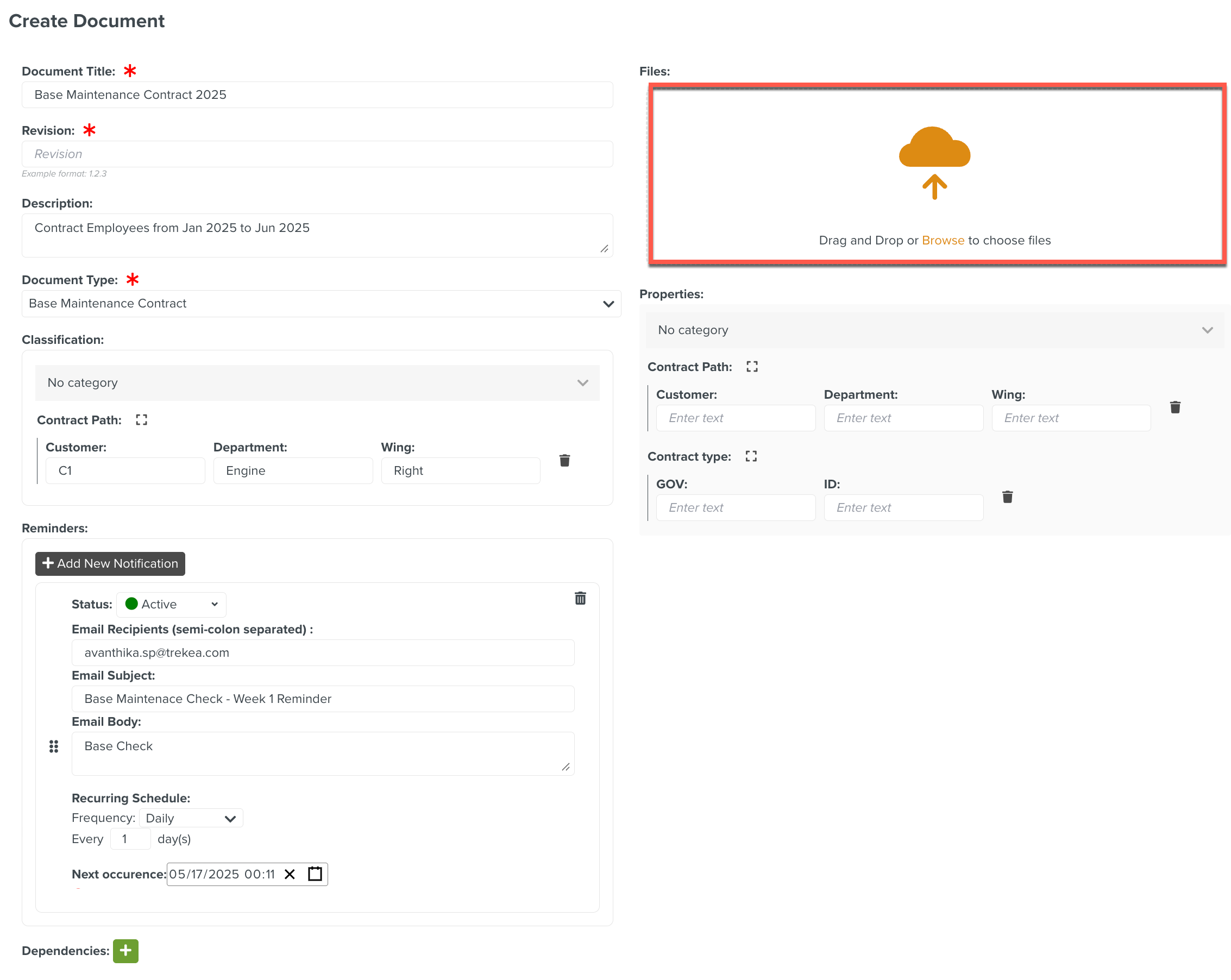Remove the reminder notification with trash icon
The width and height of the screenshot is (1231, 980).
point(580,598)
